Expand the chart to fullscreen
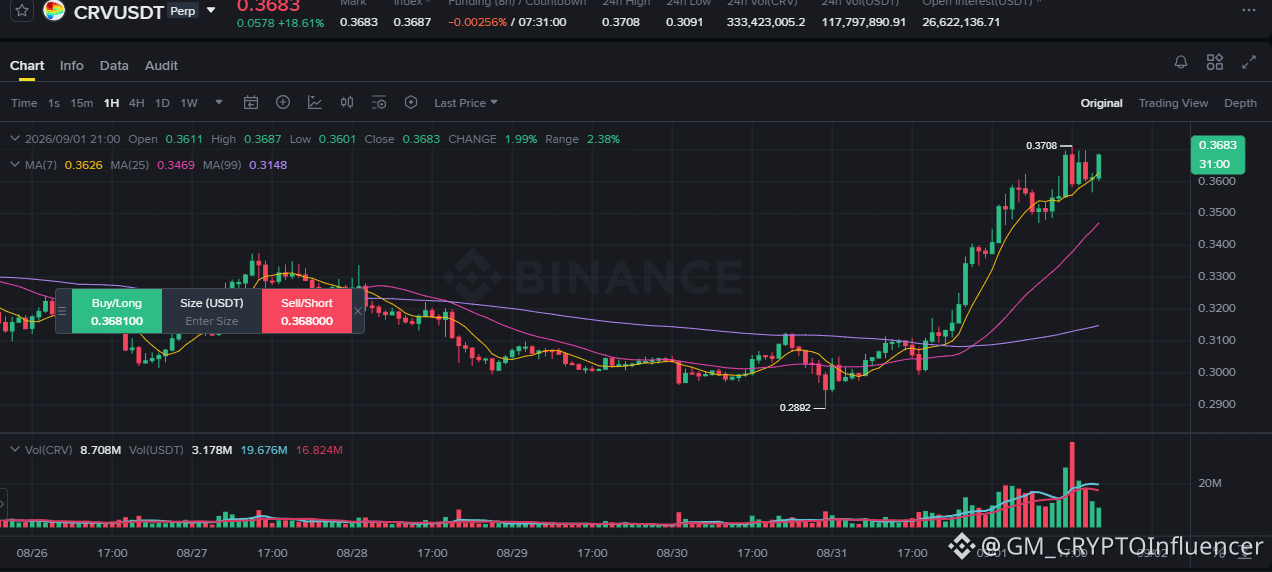Viewport: 1272px width, 572px height. (1249, 62)
